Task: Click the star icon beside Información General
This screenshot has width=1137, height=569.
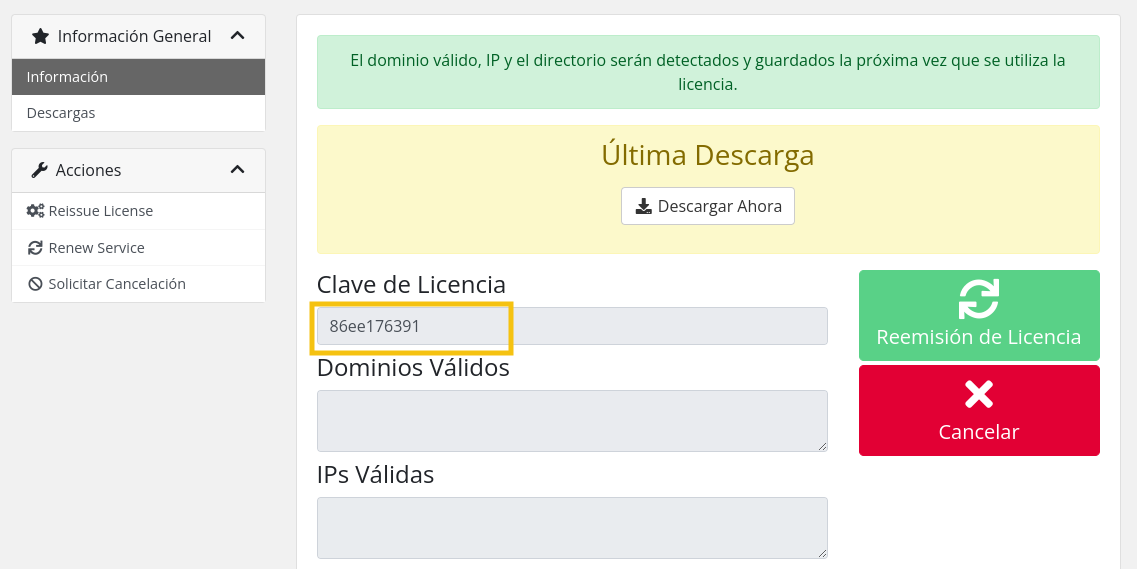Action: pyautogui.click(x=40, y=36)
